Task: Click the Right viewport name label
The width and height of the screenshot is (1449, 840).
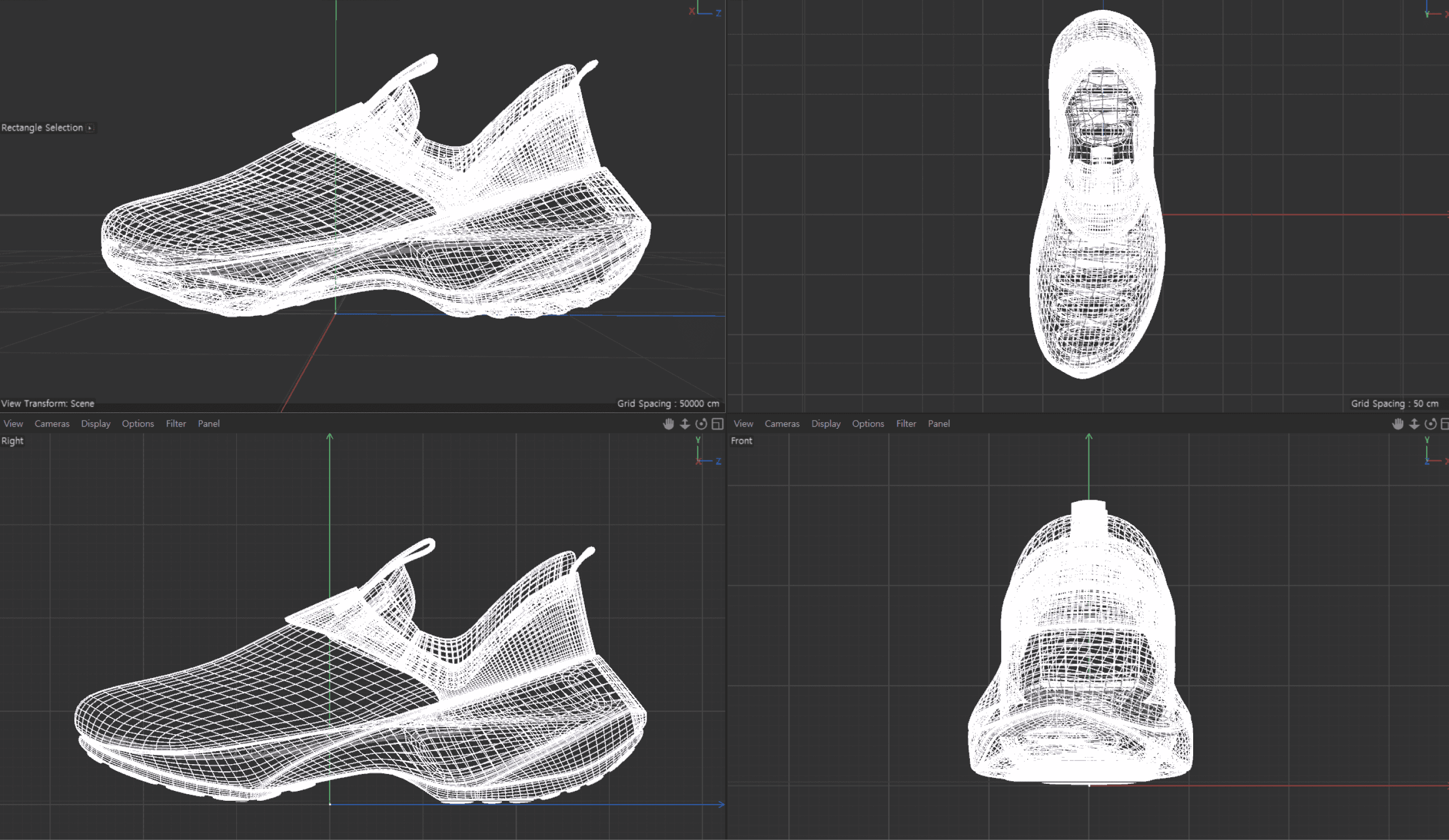Action: pos(12,441)
